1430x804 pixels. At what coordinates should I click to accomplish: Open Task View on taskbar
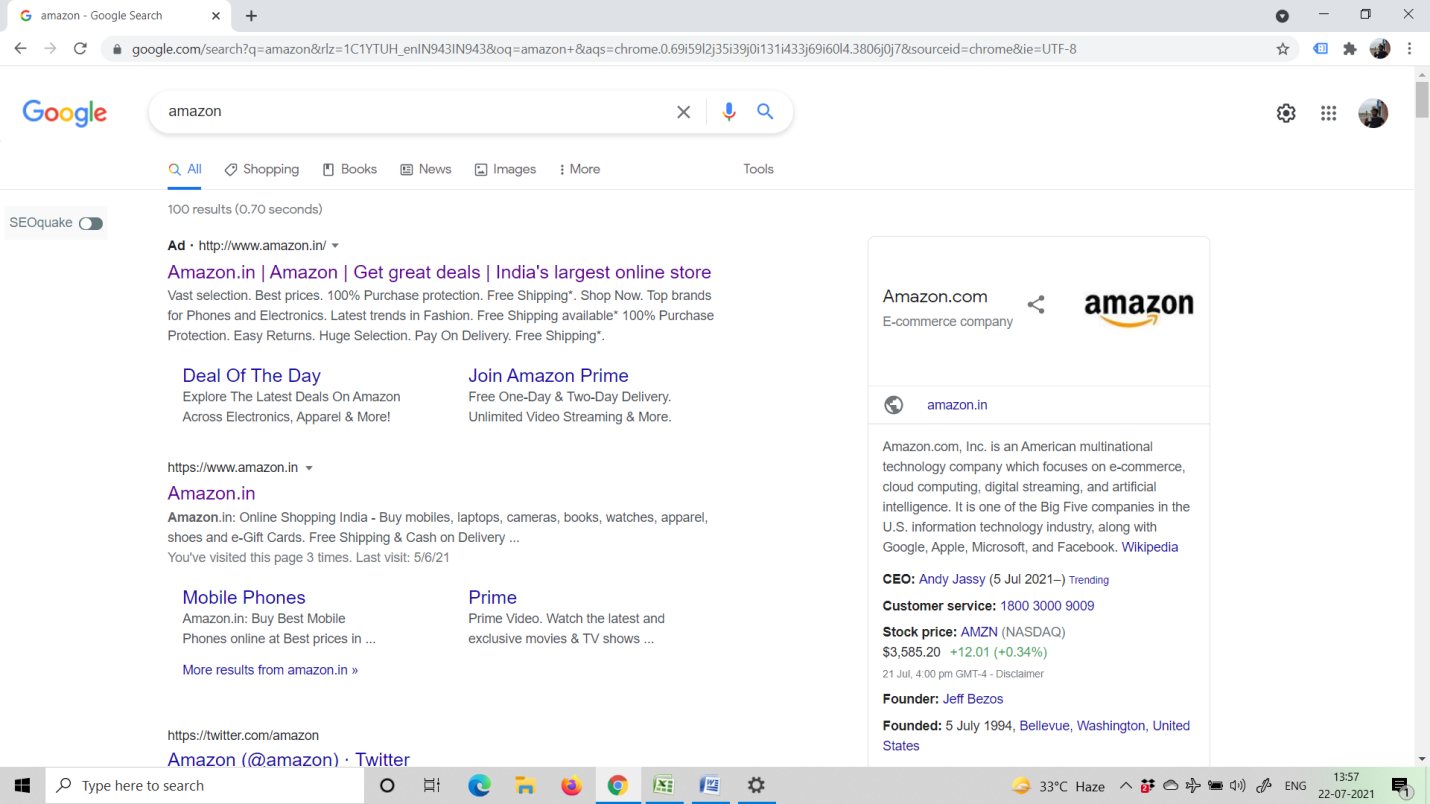pos(432,786)
